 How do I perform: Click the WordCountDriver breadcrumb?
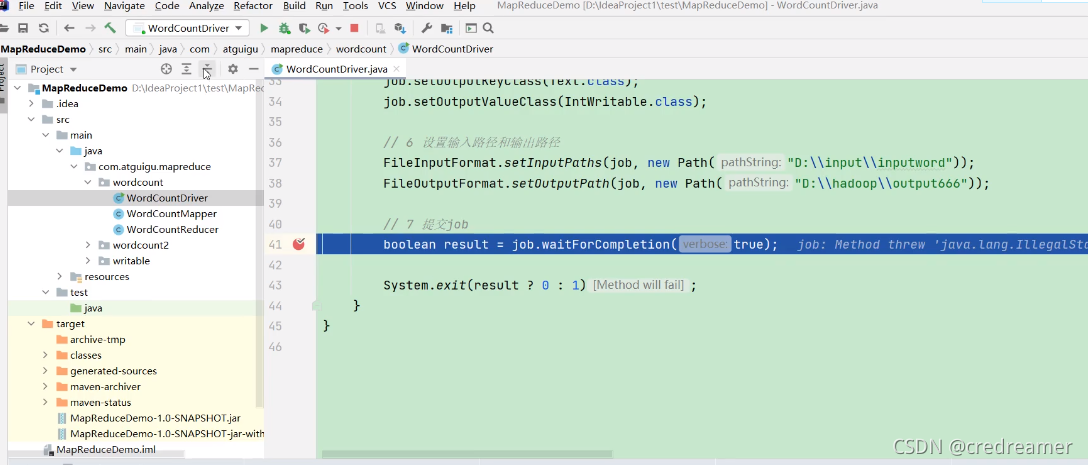click(446, 49)
